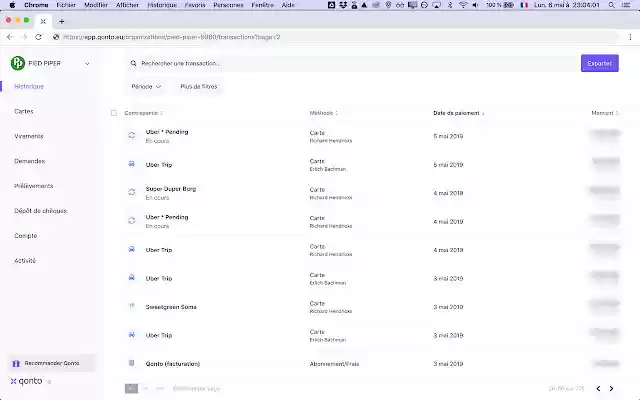
Task: Open the Afficher menu
Action: point(127,5)
